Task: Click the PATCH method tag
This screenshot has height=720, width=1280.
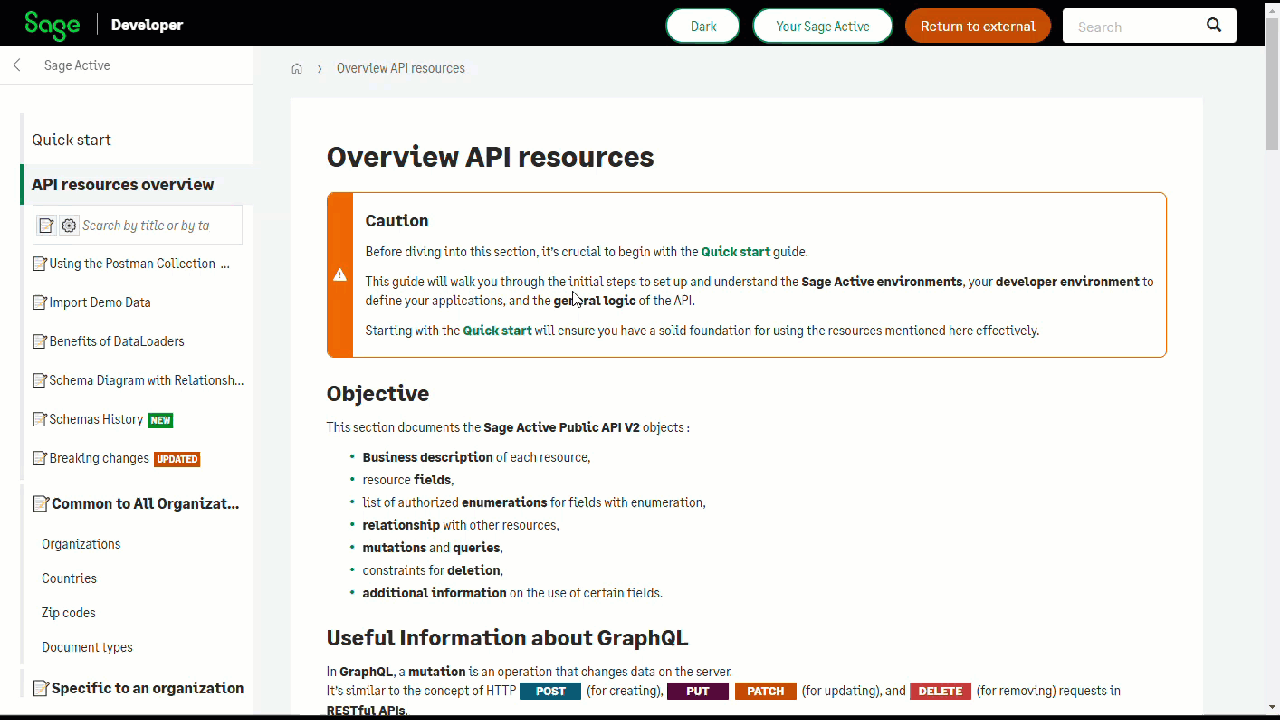Action: 766,691
